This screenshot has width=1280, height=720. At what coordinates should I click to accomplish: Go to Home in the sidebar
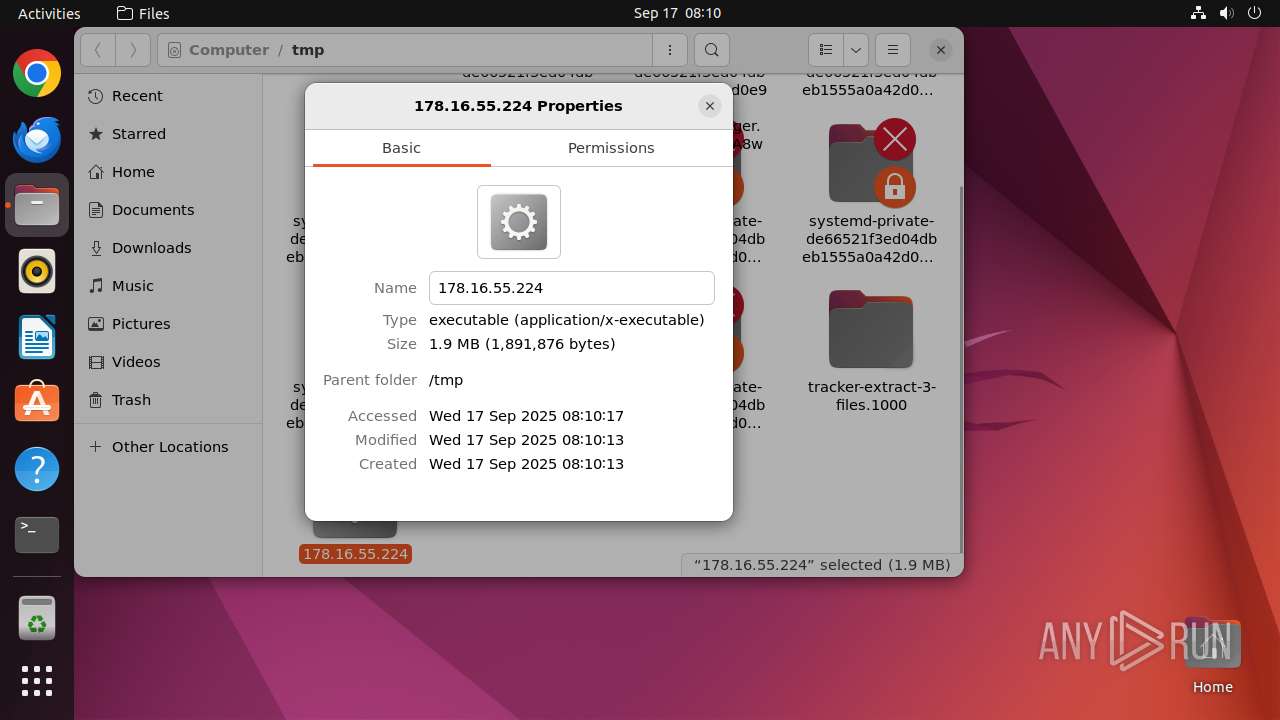tap(168, 172)
